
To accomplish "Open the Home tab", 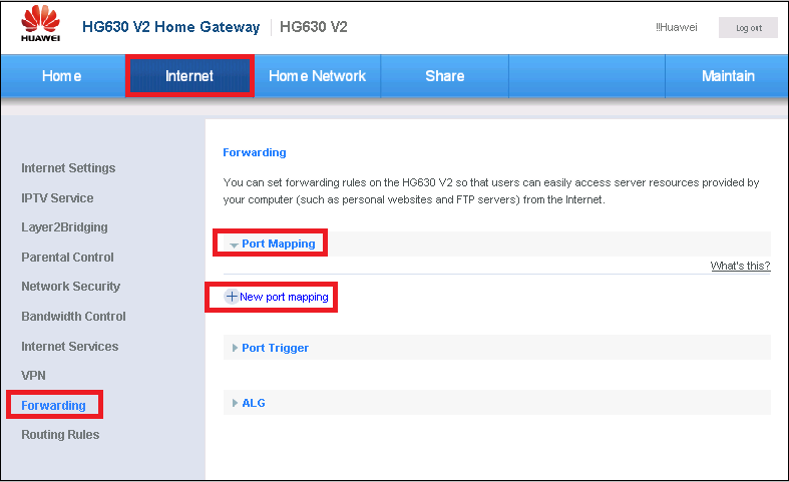I will coord(62,76).
